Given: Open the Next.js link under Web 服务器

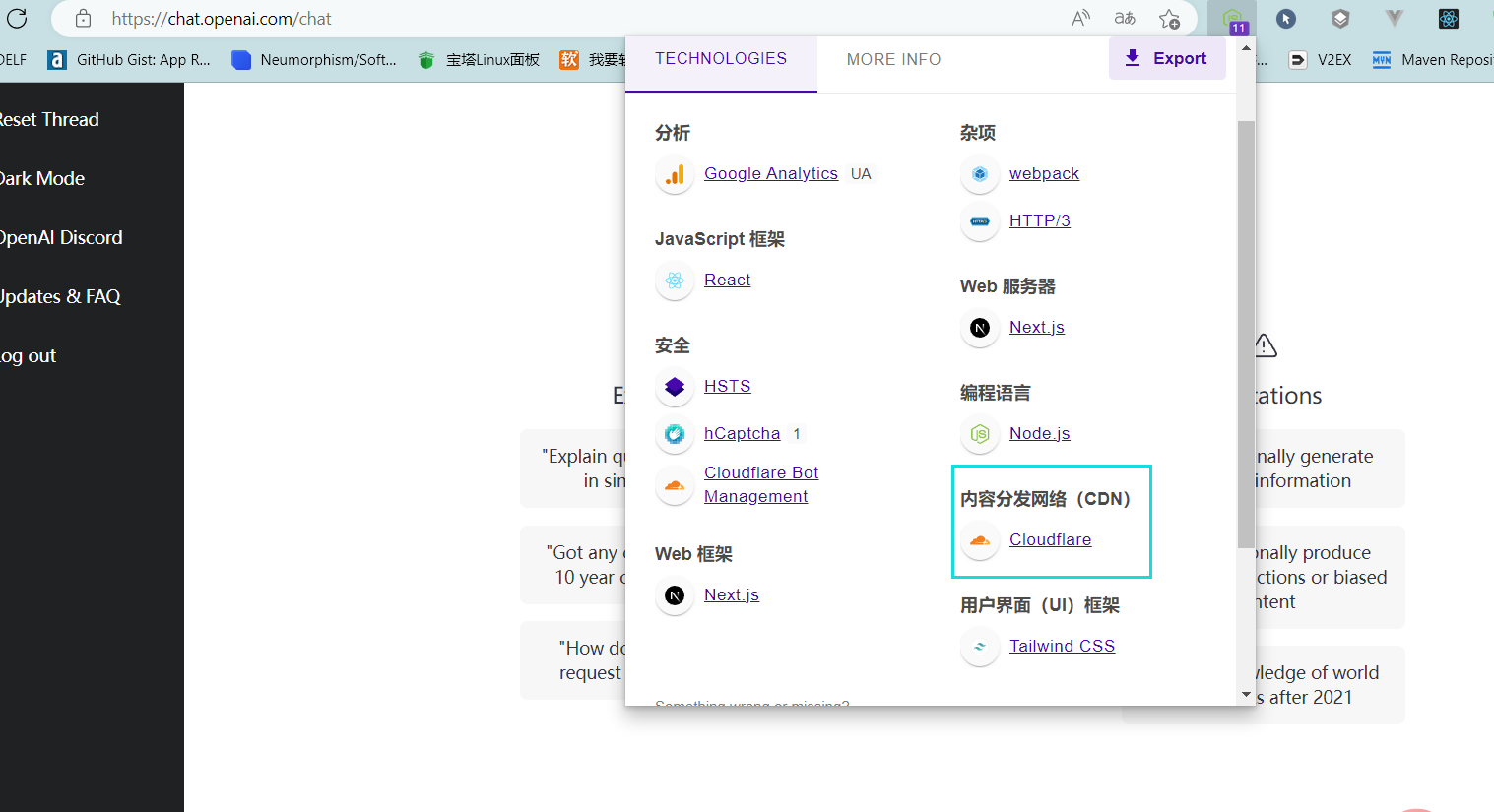Looking at the screenshot, I should (x=1037, y=327).
